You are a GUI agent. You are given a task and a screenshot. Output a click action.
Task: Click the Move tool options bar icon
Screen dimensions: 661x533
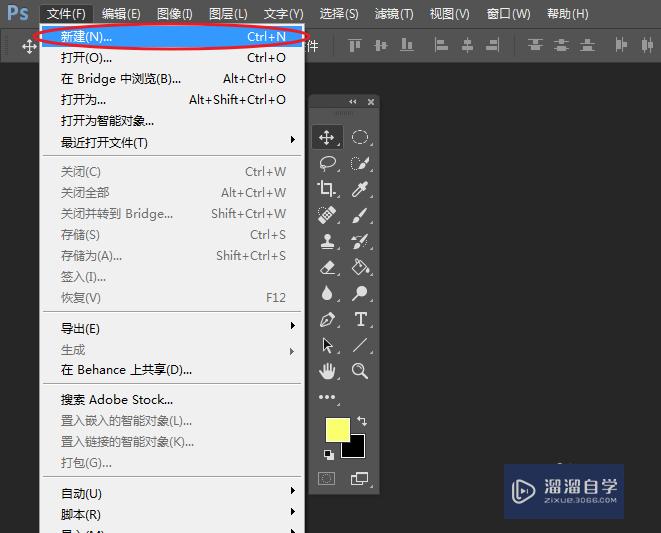point(29,46)
